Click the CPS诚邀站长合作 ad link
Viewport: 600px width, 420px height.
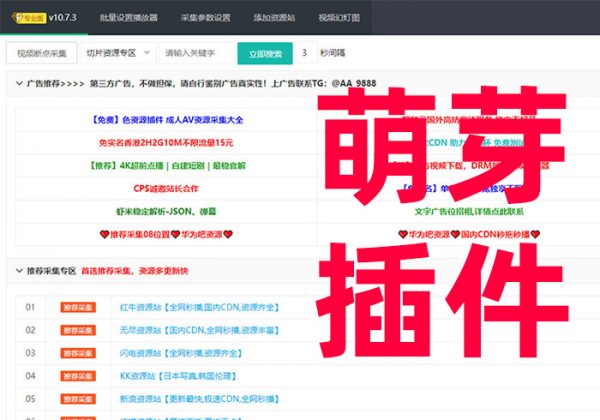click(165, 187)
